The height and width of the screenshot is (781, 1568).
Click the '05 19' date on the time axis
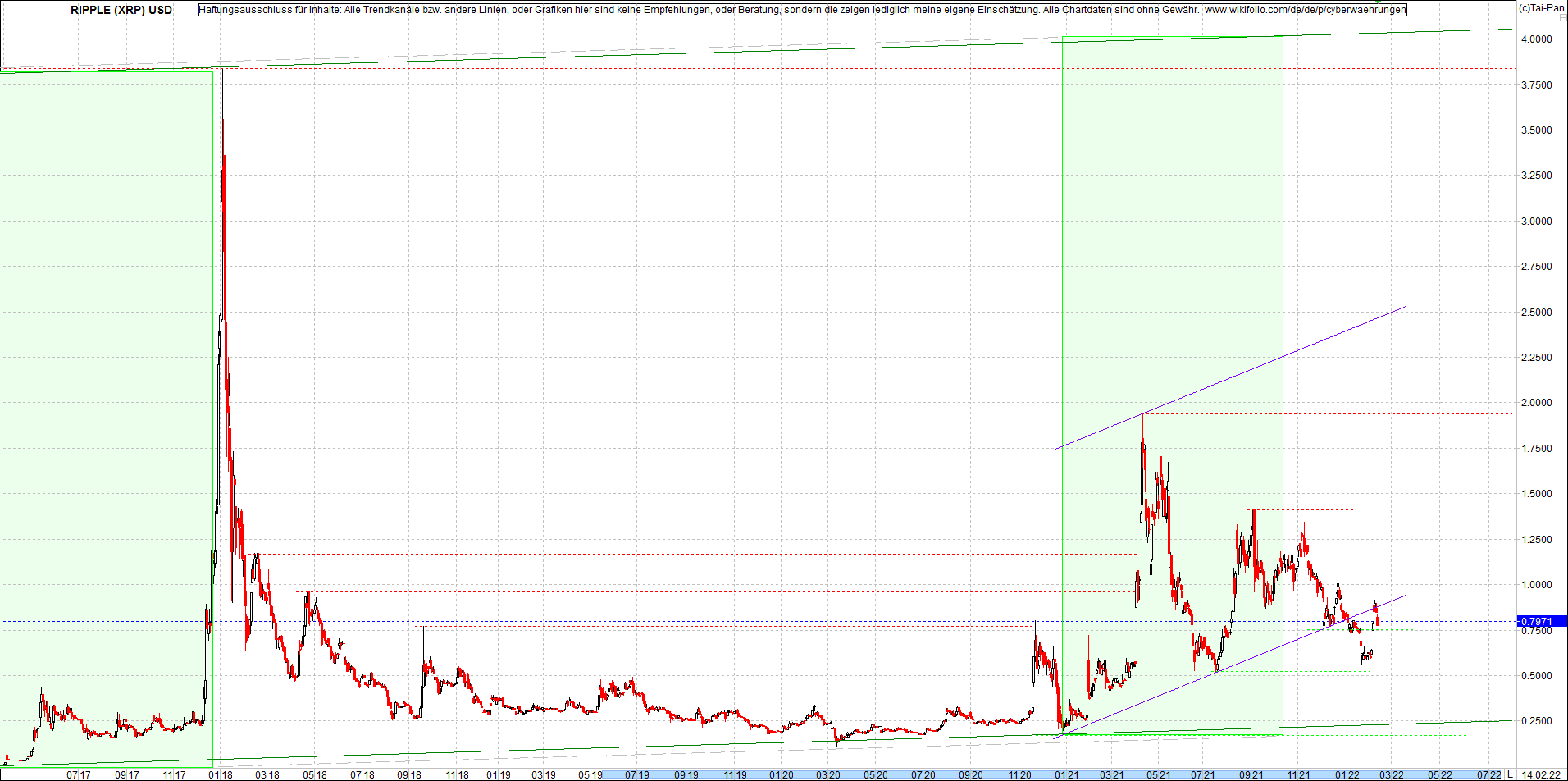click(590, 774)
